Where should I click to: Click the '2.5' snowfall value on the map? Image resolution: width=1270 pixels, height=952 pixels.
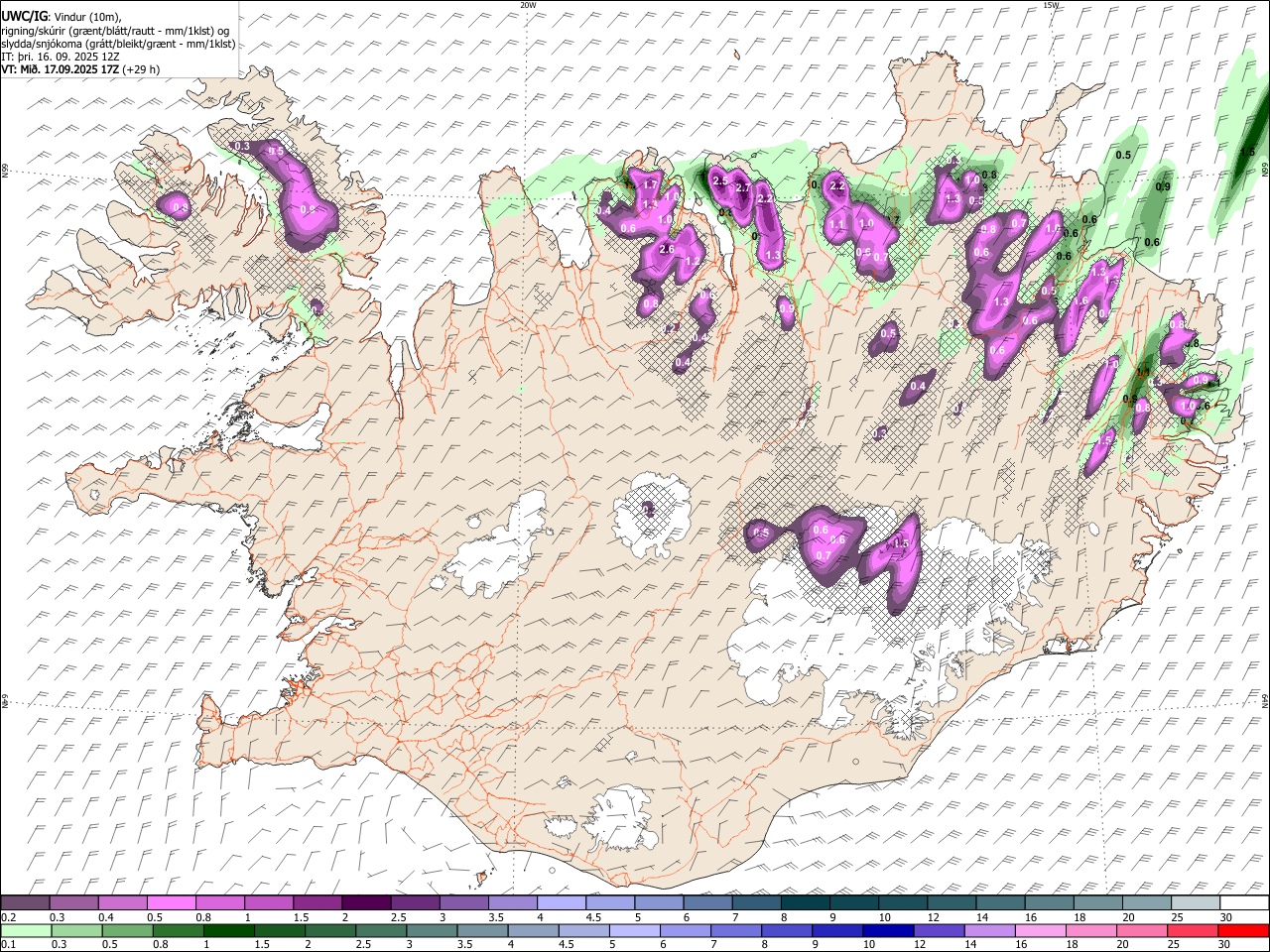(720, 181)
